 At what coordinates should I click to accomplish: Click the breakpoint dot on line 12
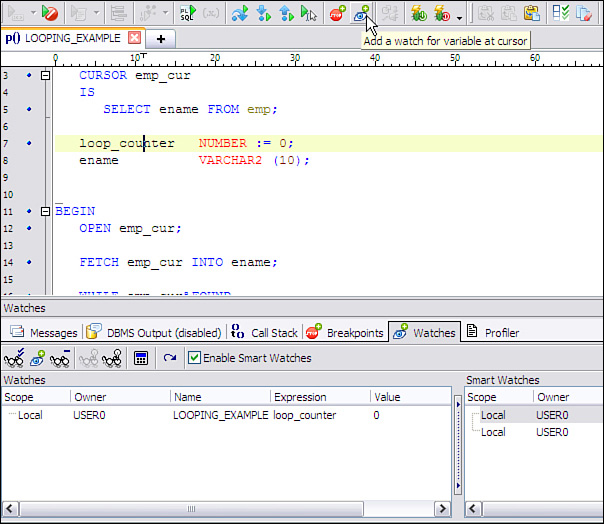29,228
